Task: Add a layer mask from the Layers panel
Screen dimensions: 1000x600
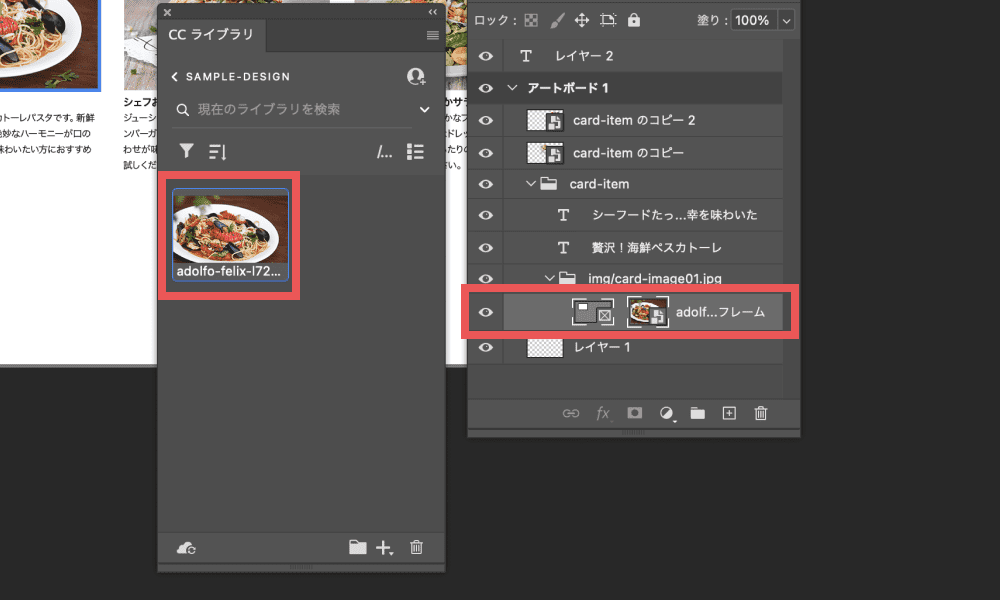Action: [x=634, y=413]
